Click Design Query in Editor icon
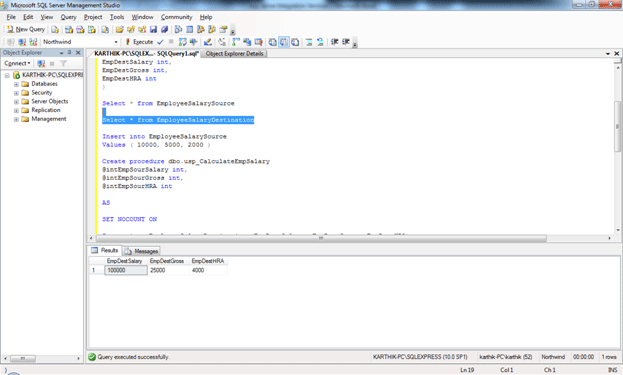623x375 pixels. pos(207,42)
